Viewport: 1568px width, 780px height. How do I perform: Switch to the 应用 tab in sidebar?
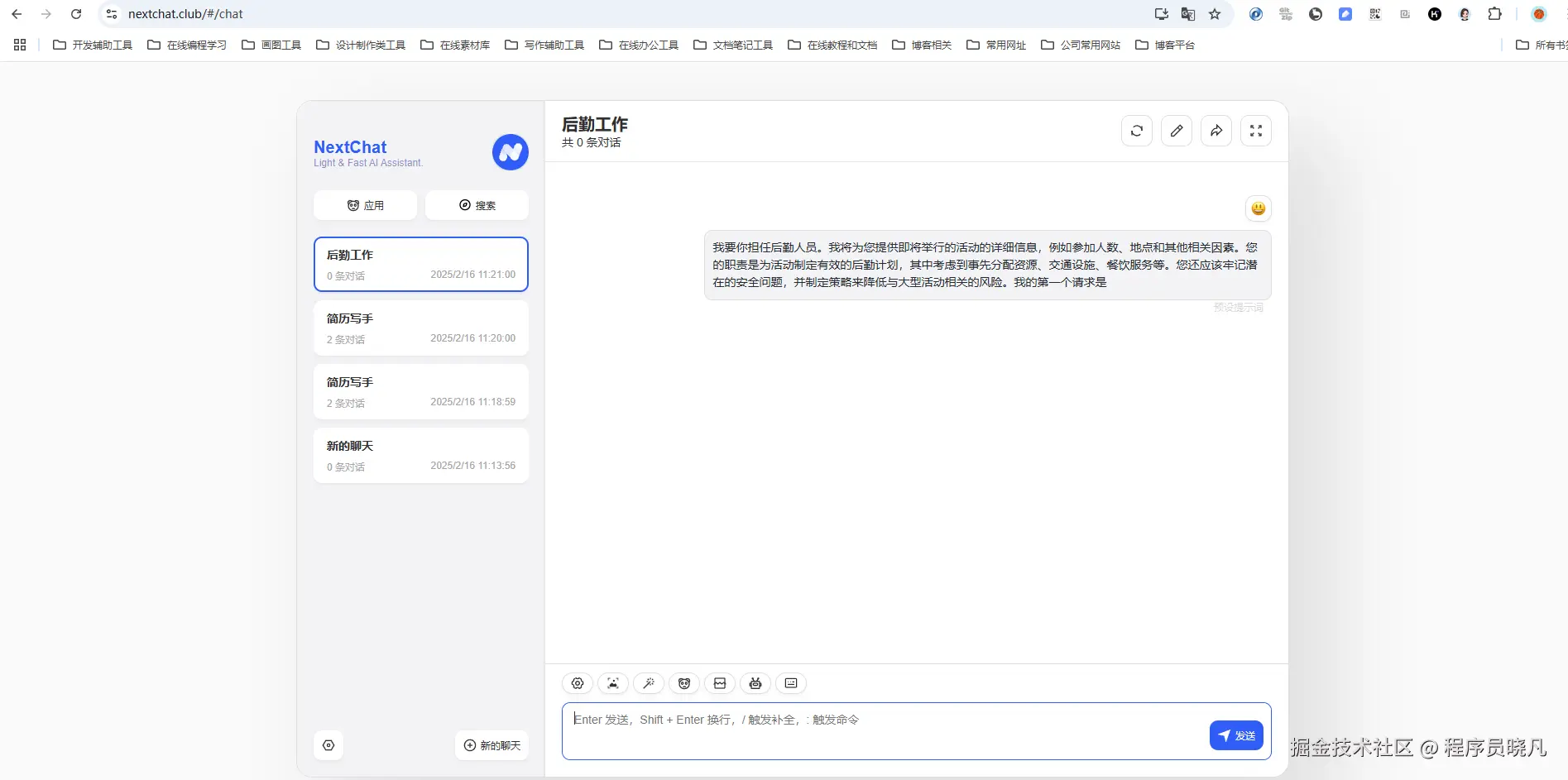[x=365, y=204]
